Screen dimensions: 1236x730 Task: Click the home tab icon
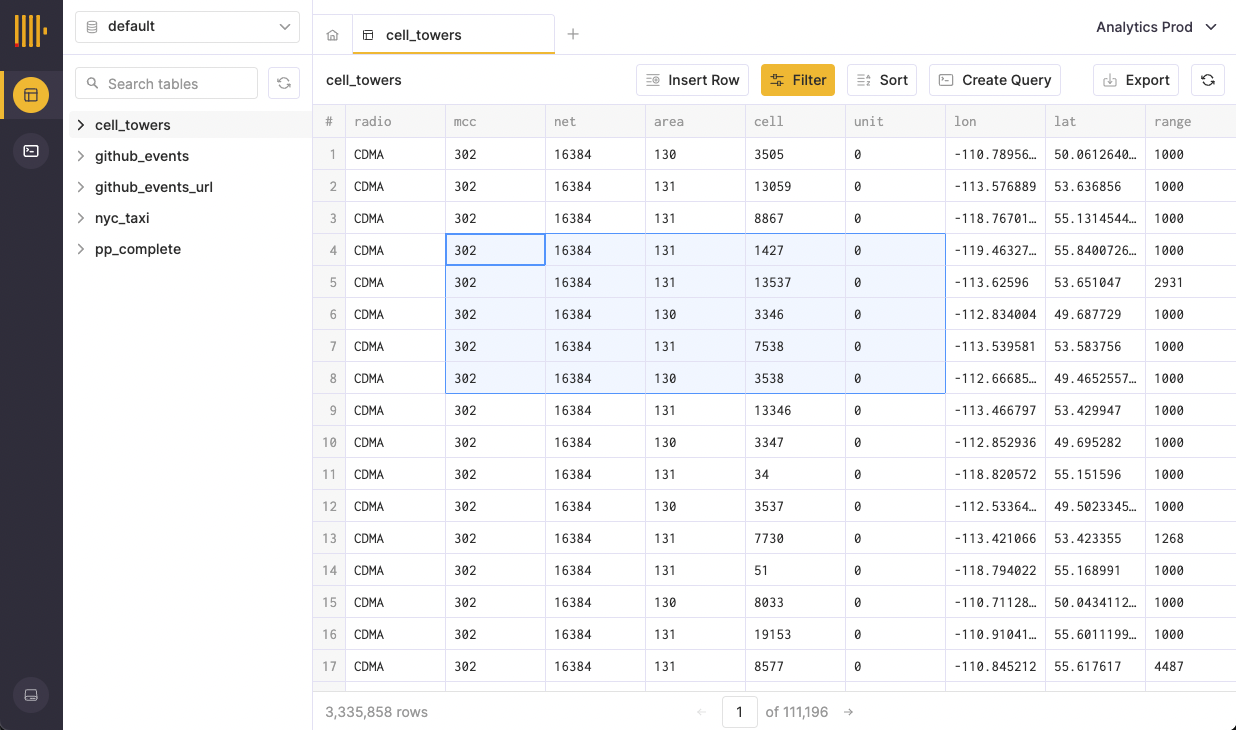click(x=333, y=35)
